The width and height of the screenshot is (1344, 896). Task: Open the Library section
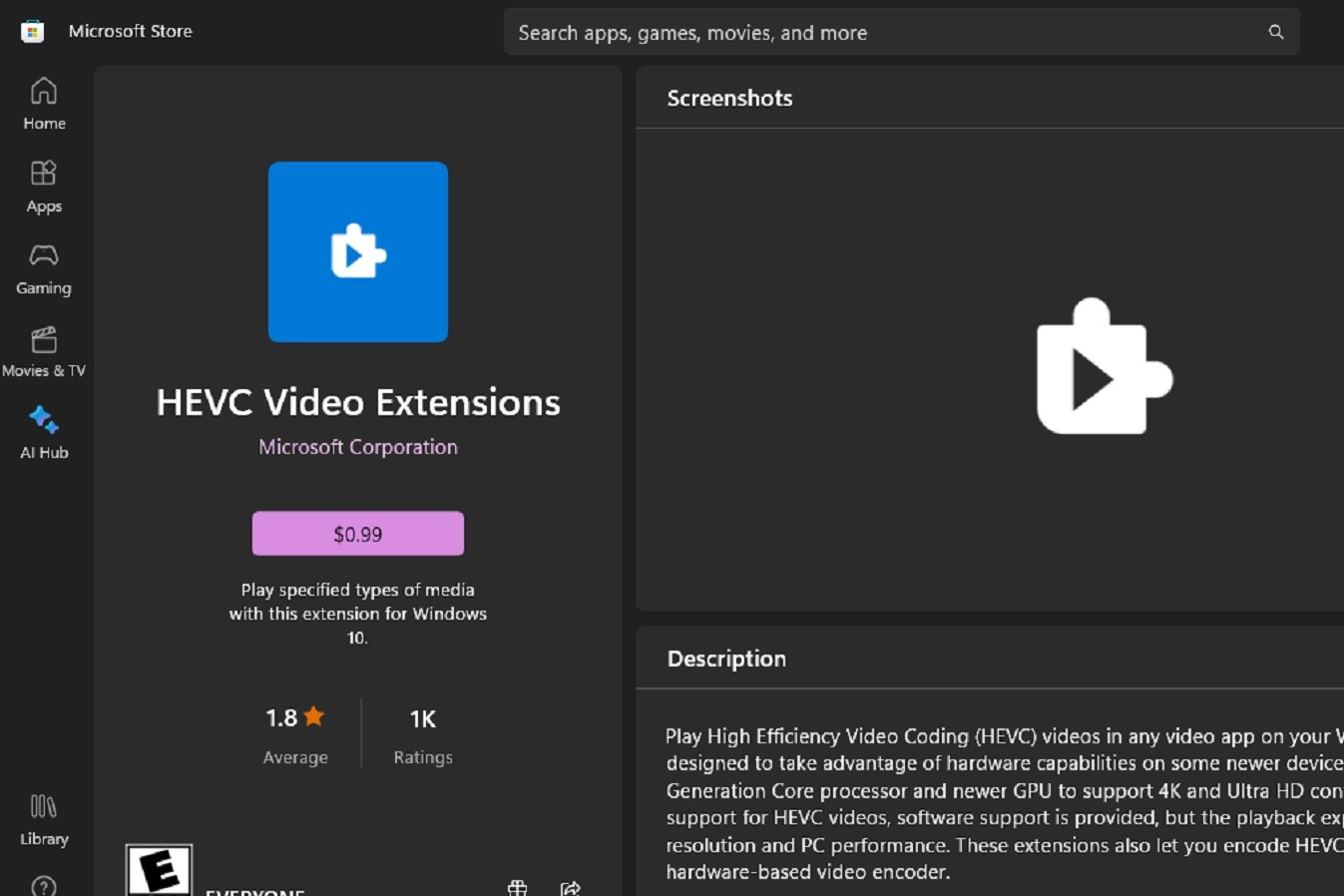point(44,820)
